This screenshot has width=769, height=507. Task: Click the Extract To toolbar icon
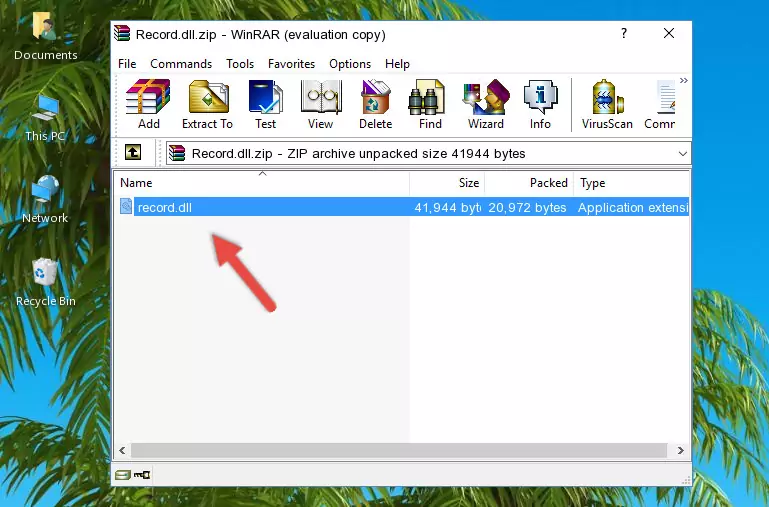(207, 104)
